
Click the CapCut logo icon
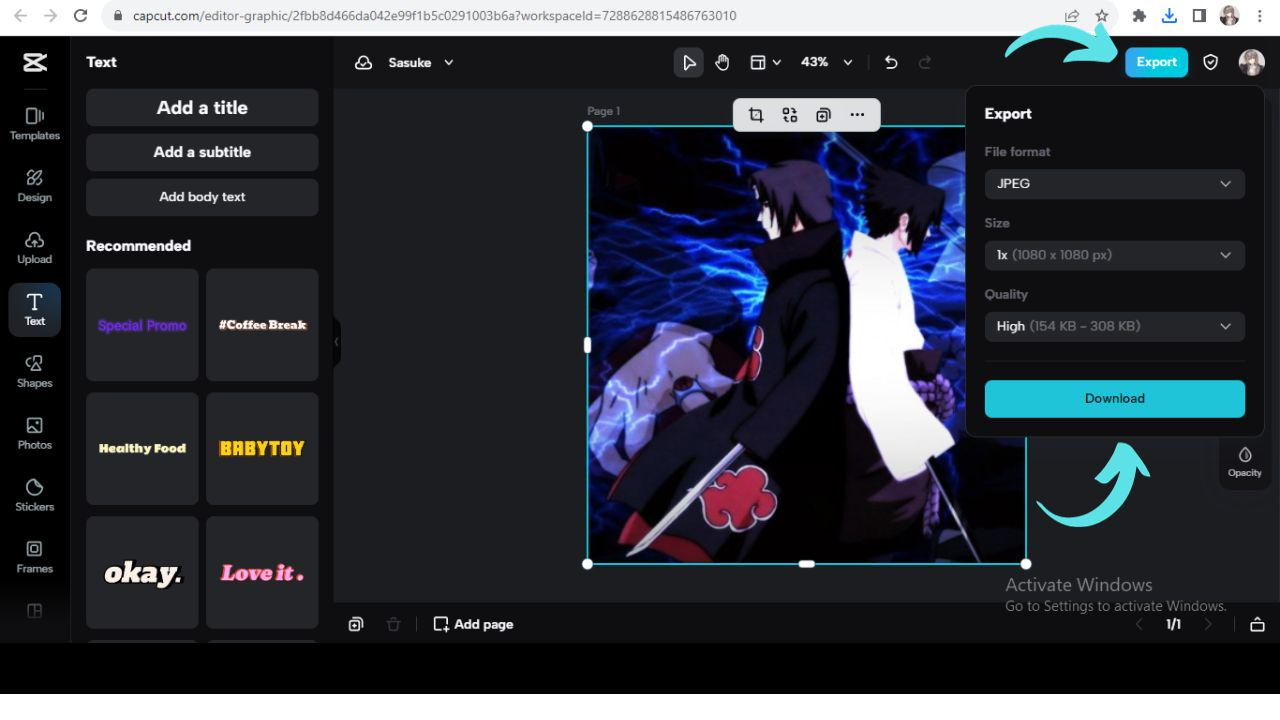[35, 62]
